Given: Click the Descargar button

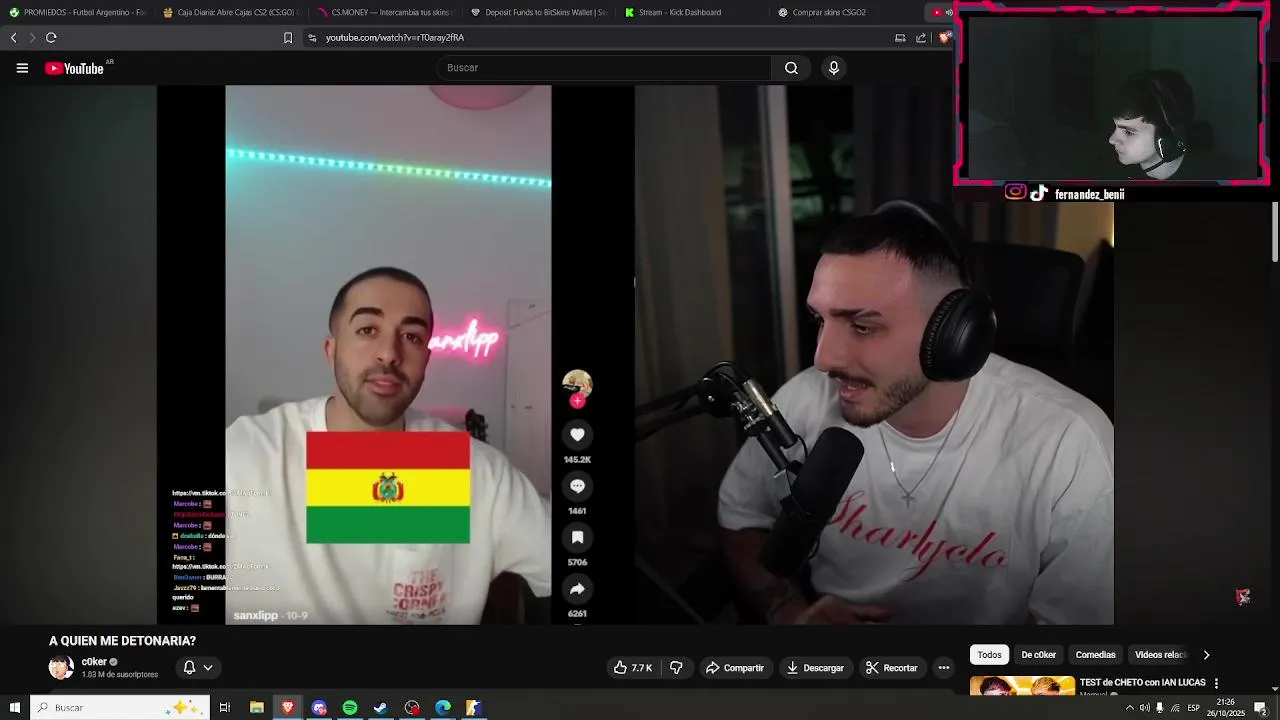Looking at the screenshot, I should pos(815,667).
